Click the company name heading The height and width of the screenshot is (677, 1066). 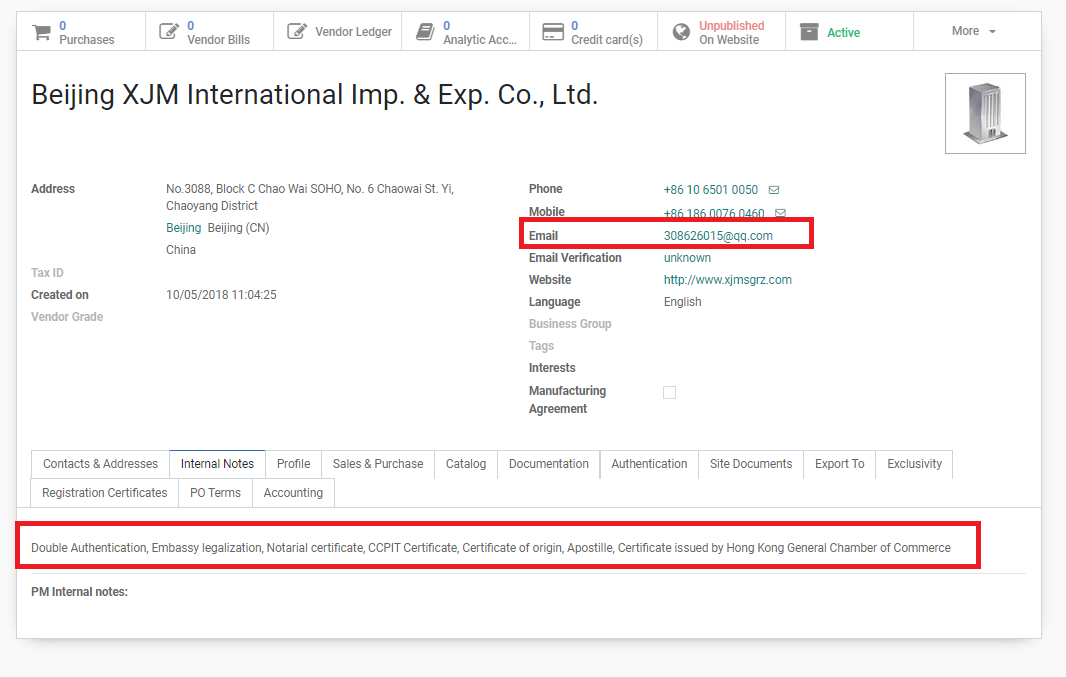pyautogui.click(x=315, y=94)
